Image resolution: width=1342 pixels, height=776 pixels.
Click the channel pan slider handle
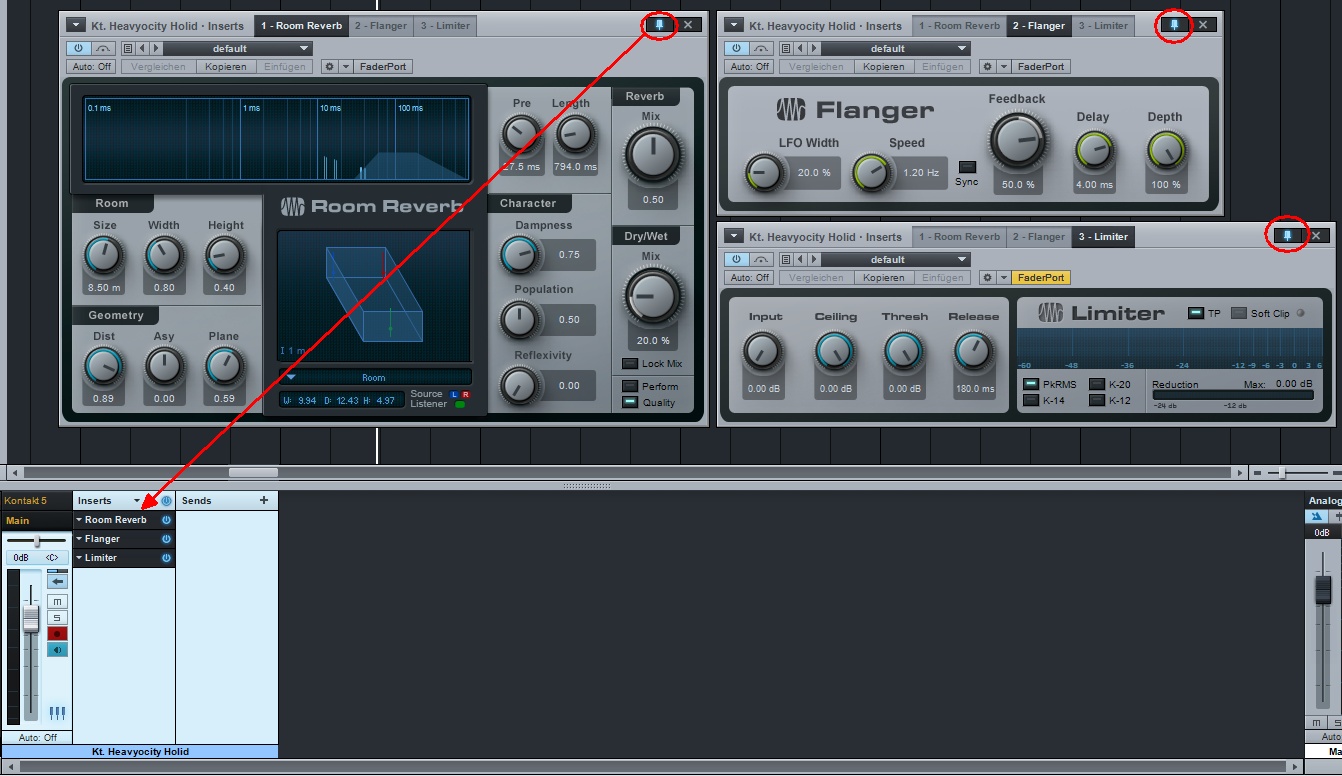point(37,541)
